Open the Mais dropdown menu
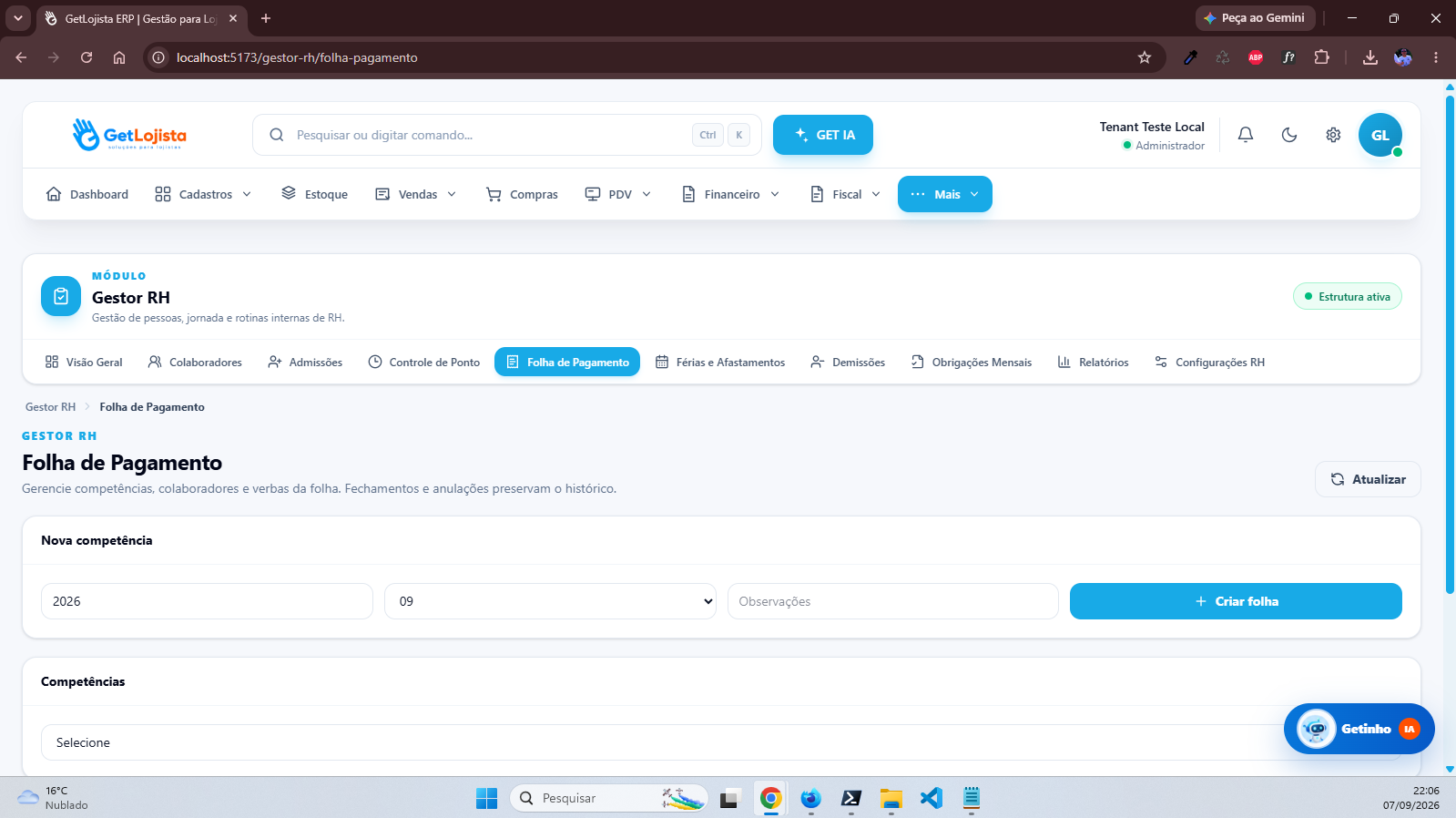This screenshot has width=1456, height=818. 945,194
